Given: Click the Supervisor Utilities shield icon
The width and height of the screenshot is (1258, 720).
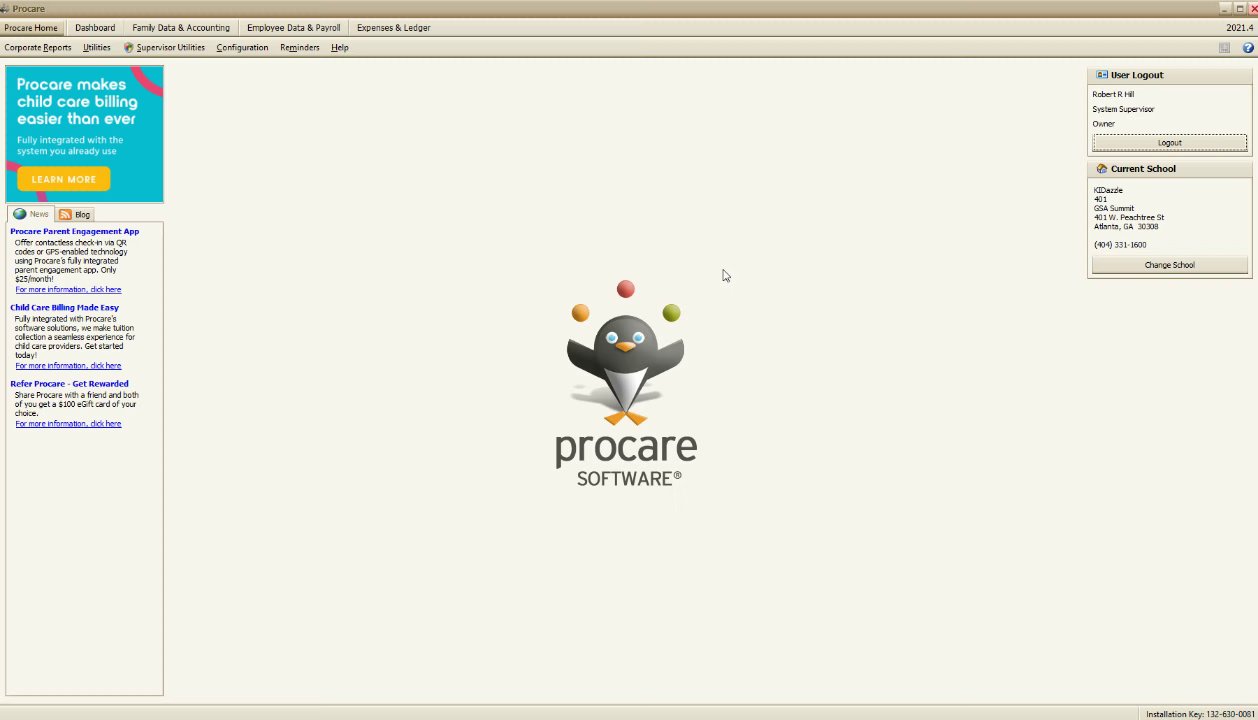Looking at the screenshot, I should [129, 48].
